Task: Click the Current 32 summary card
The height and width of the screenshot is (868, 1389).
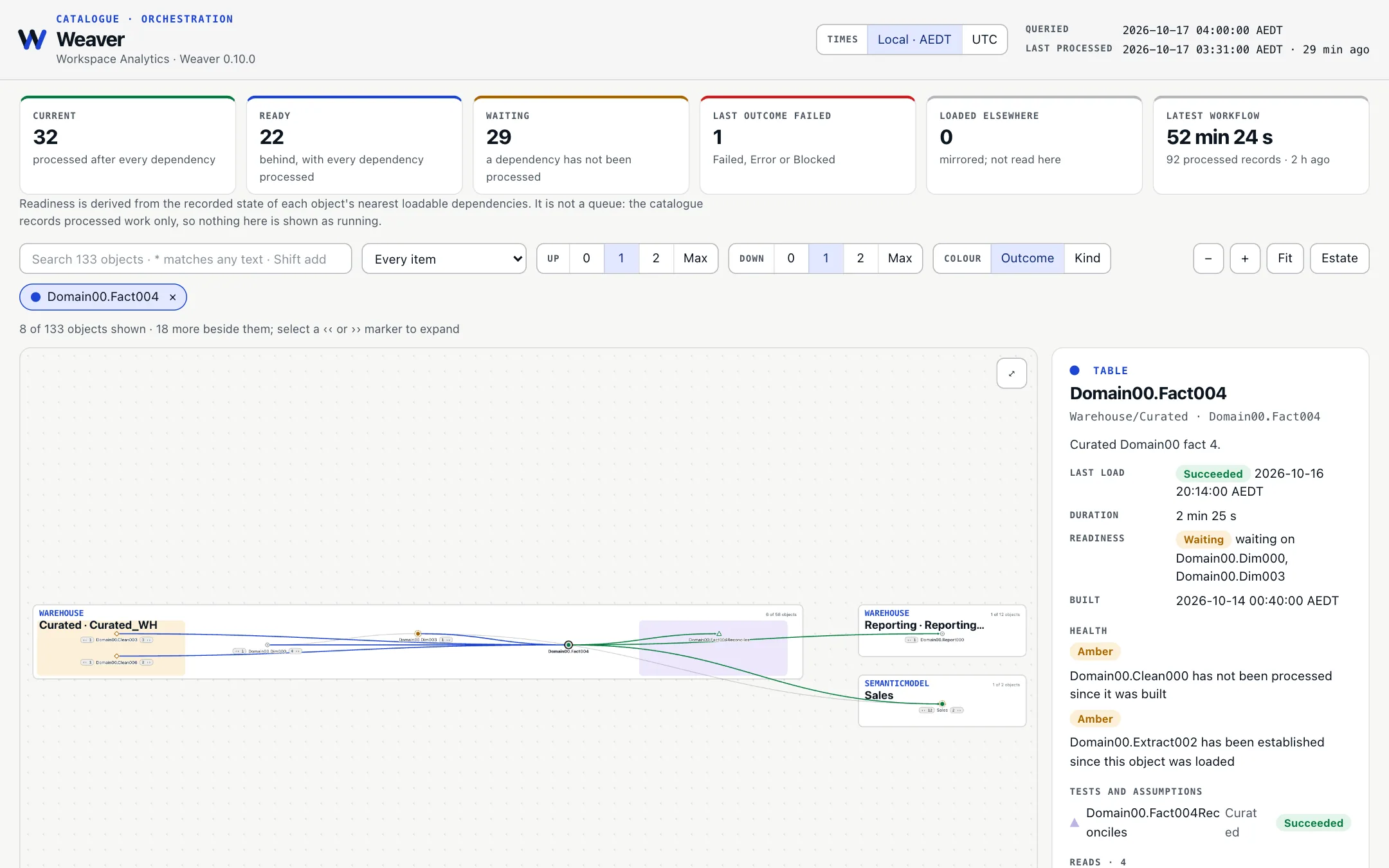Action: coord(127,145)
